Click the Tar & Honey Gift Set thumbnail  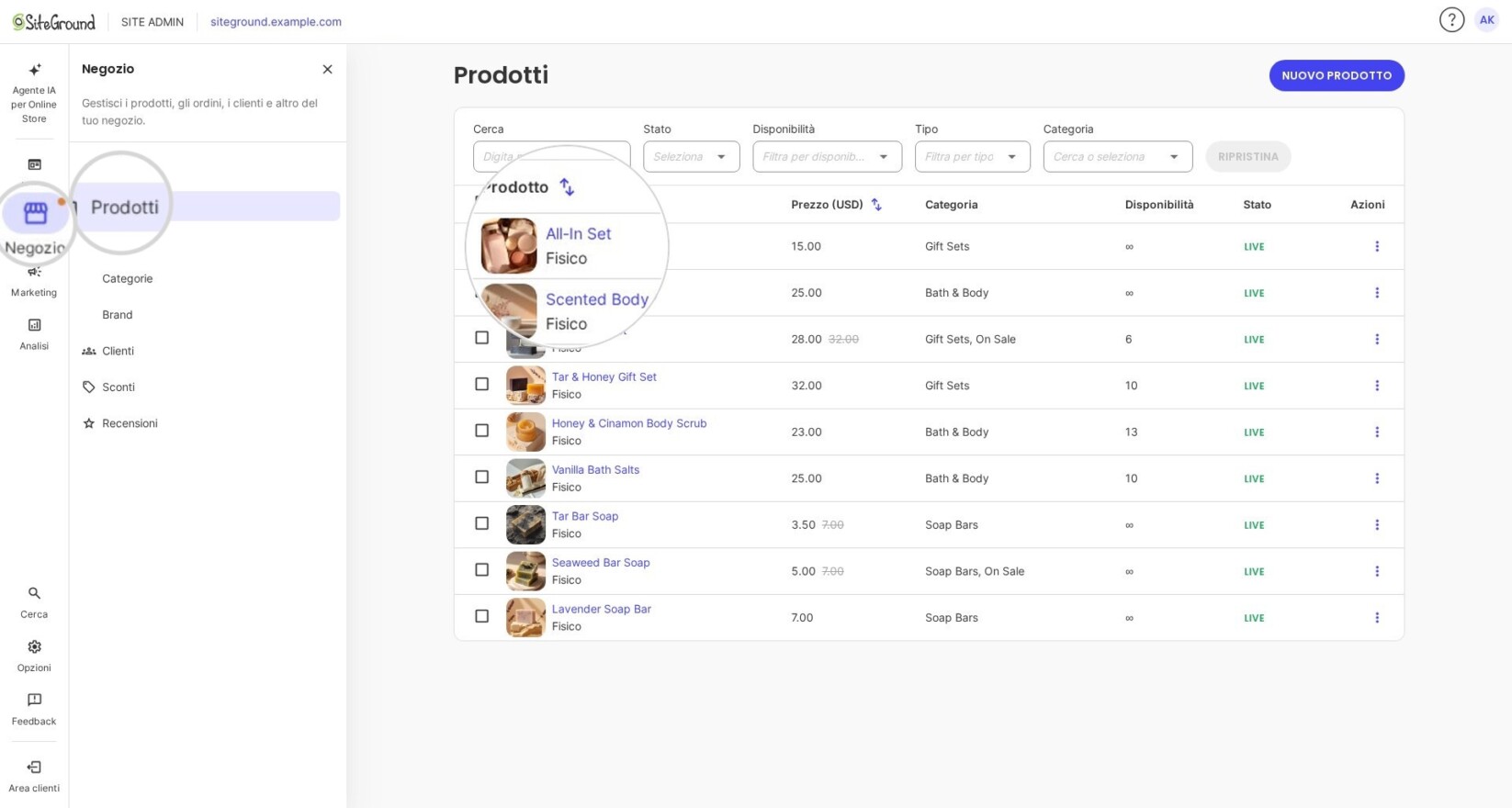525,386
